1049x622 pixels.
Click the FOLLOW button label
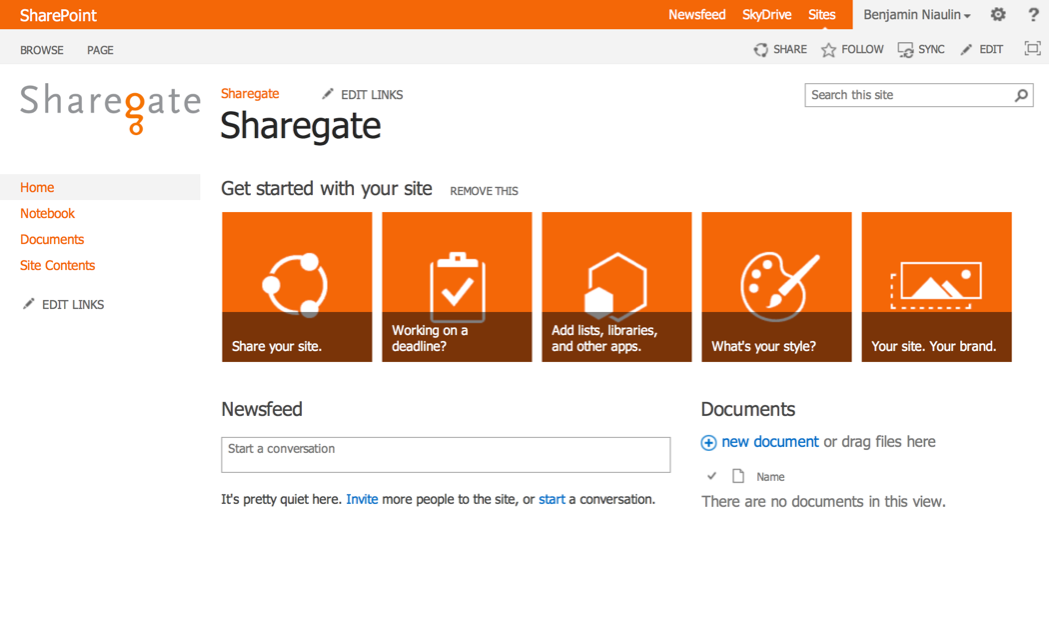tap(862, 49)
